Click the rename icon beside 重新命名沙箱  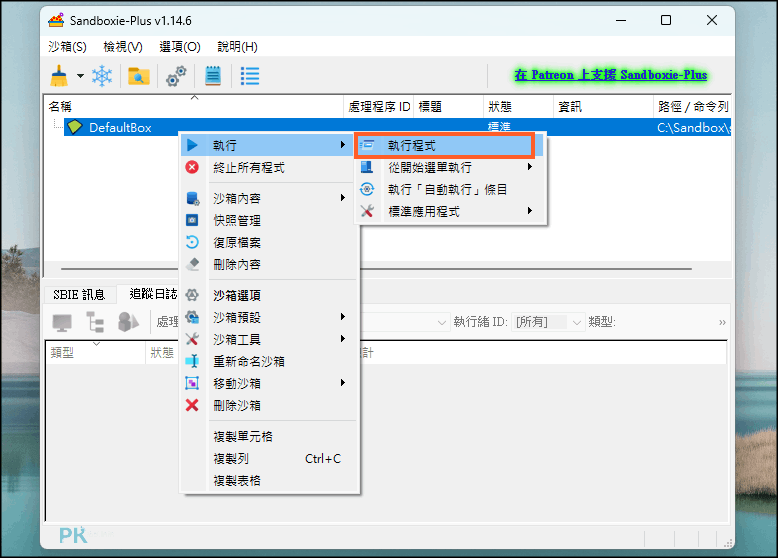point(192,361)
